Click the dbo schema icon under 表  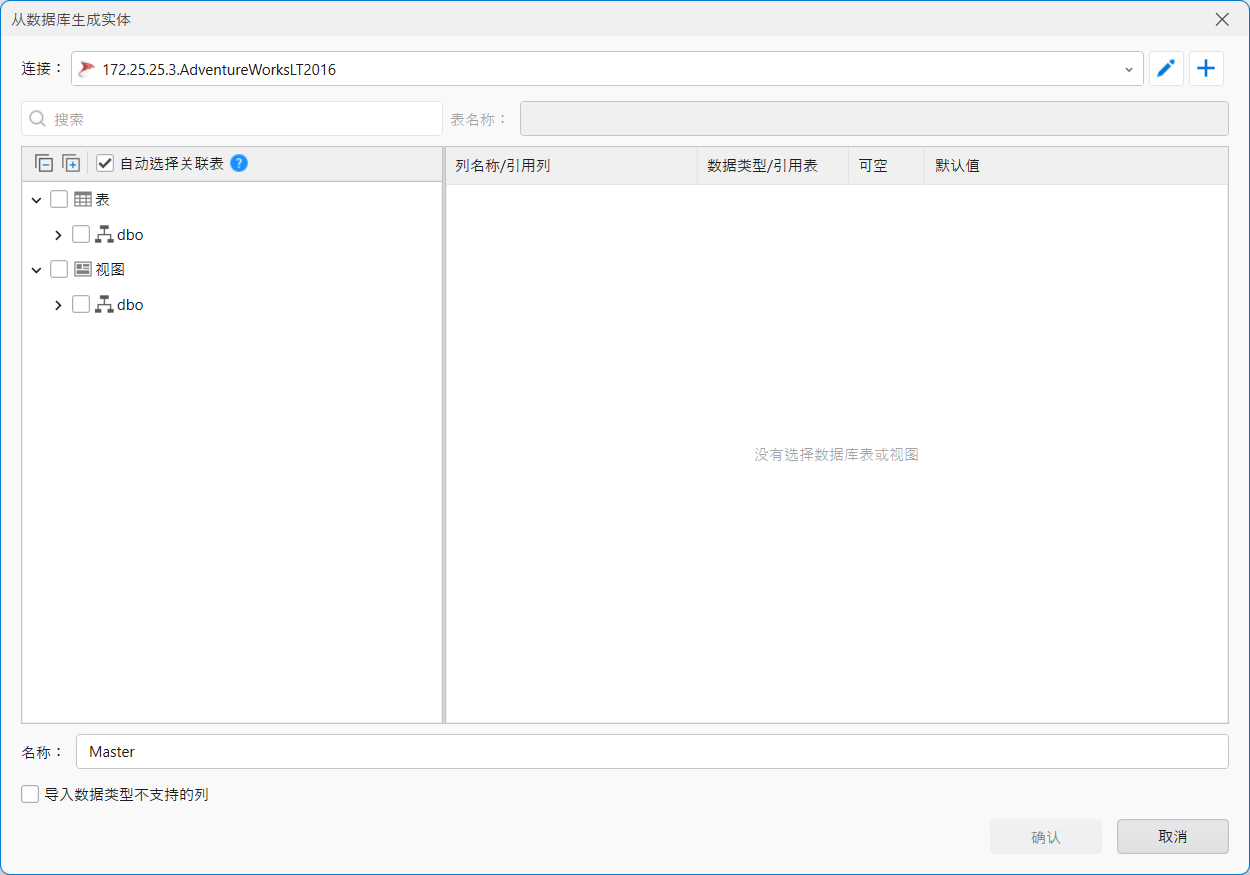click(x=103, y=234)
